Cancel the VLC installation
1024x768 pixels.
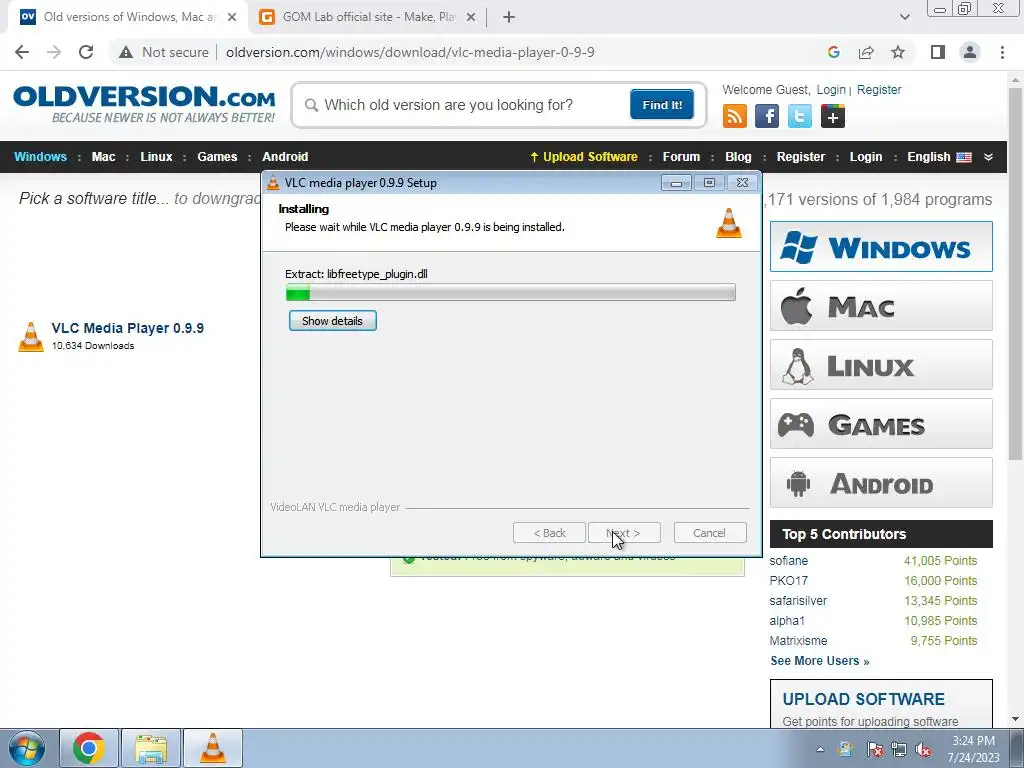pyautogui.click(x=710, y=533)
